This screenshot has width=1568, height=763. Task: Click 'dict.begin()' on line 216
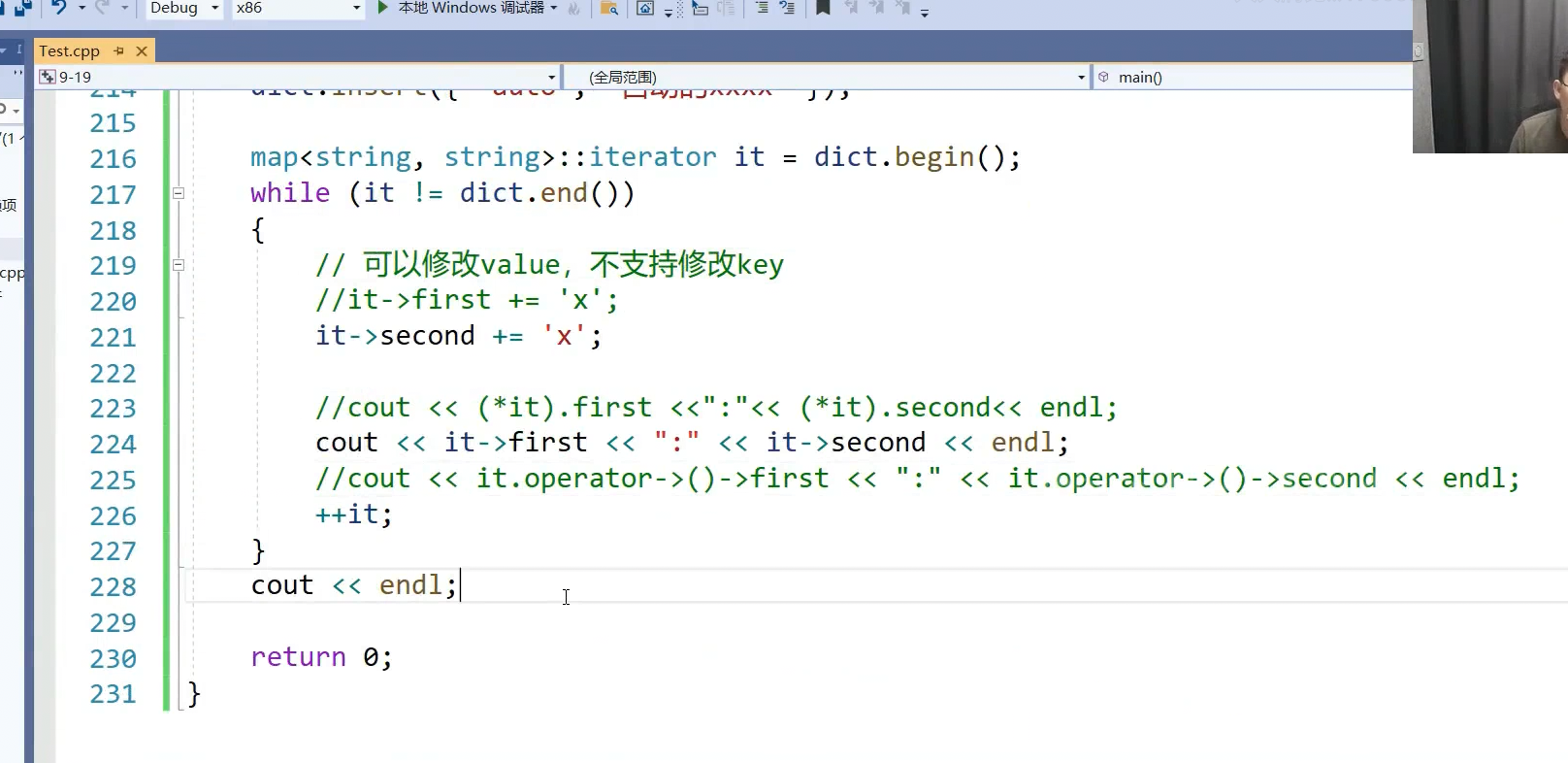pos(909,157)
